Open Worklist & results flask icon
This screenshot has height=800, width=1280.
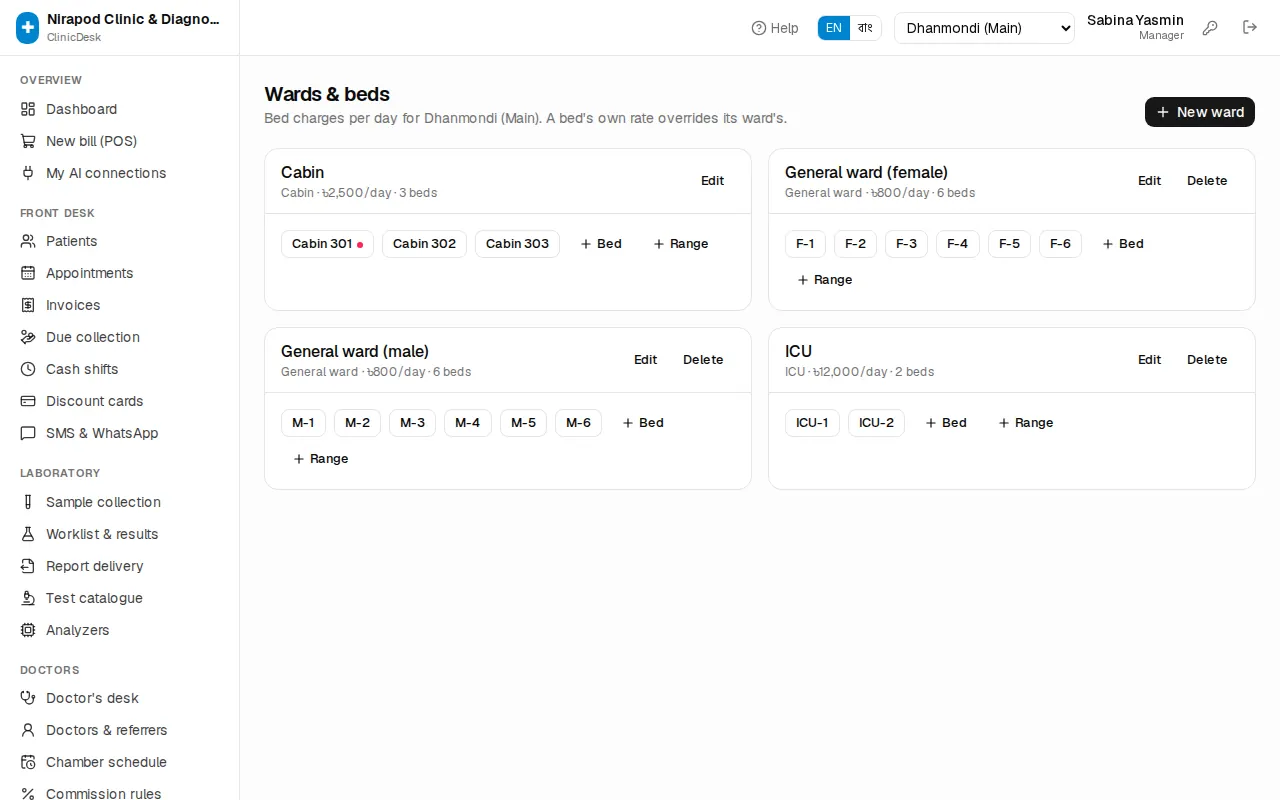[x=28, y=534]
